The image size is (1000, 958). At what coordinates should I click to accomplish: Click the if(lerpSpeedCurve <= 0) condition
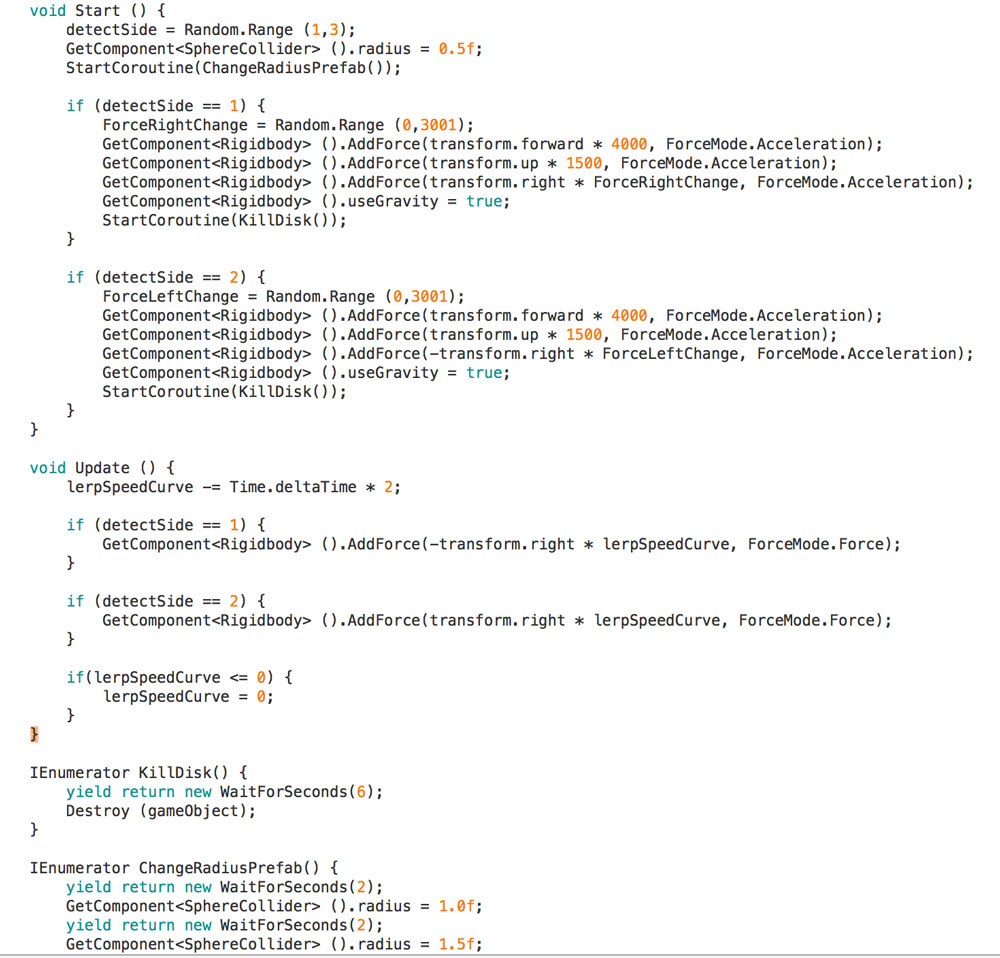[x=180, y=677]
